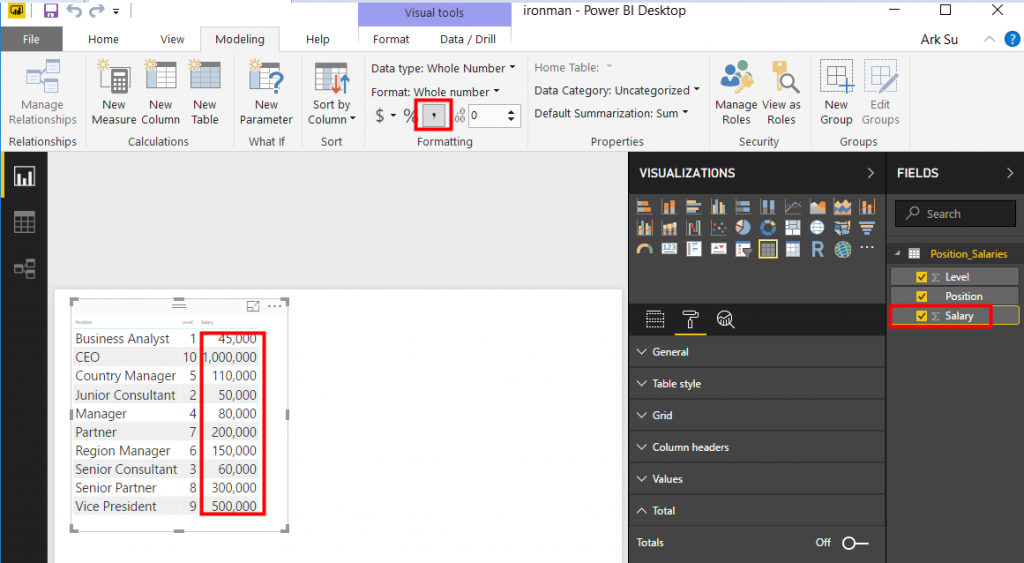Open the Sort by Column dropdown

331,92
